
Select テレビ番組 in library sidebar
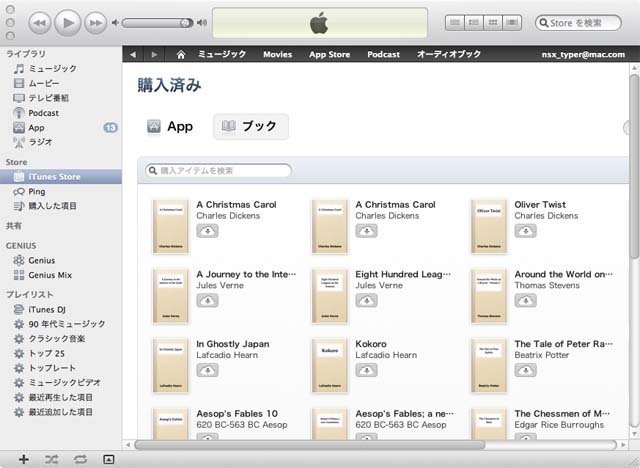point(61,98)
